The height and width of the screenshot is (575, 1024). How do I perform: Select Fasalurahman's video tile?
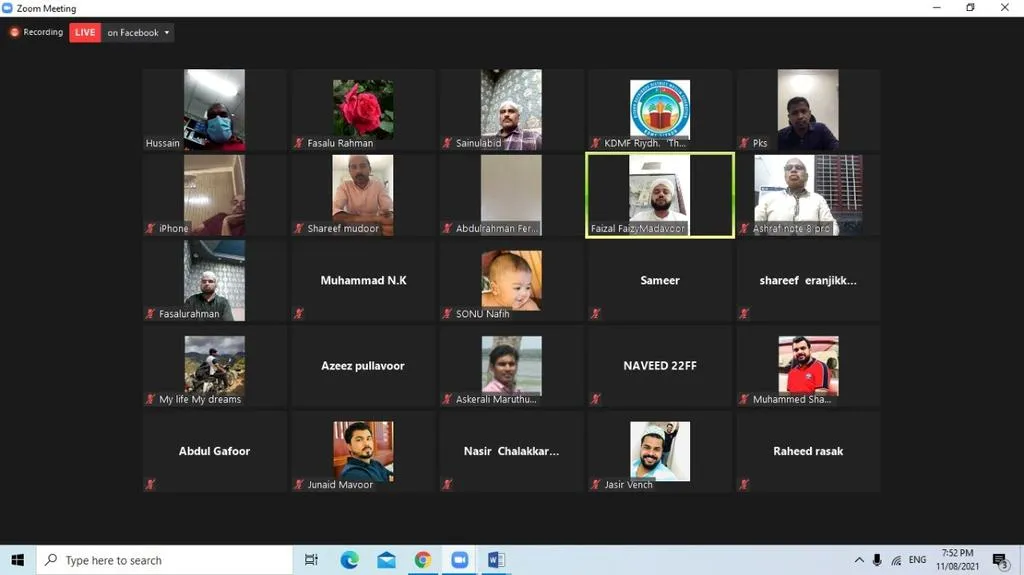[x=214, y=280]
